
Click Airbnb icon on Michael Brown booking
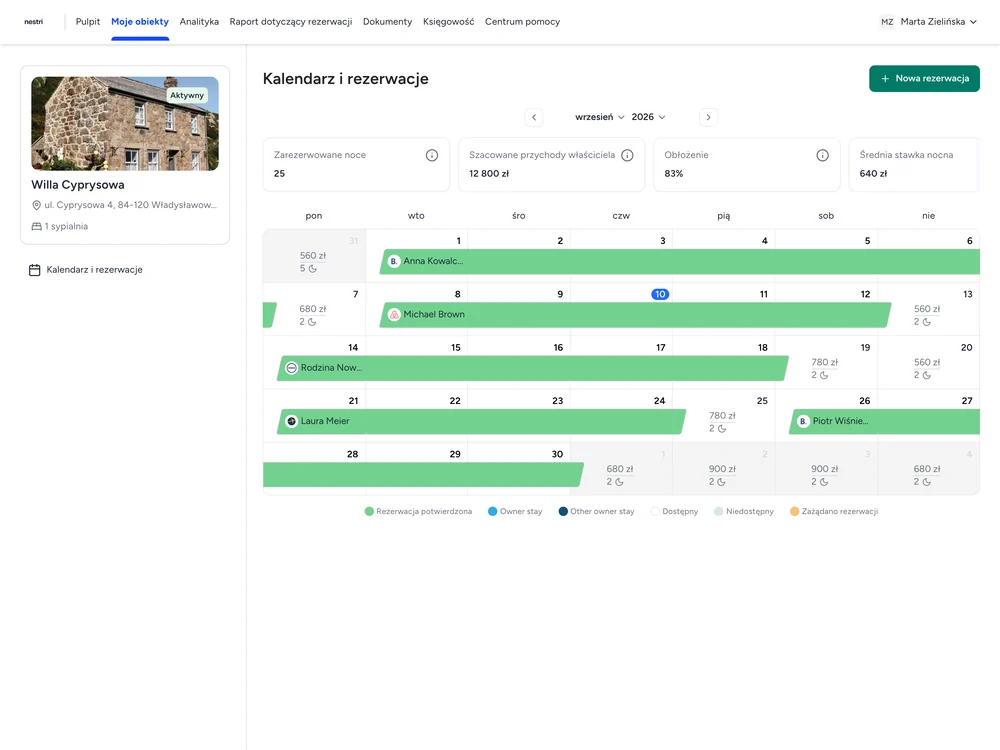point(394,314)
